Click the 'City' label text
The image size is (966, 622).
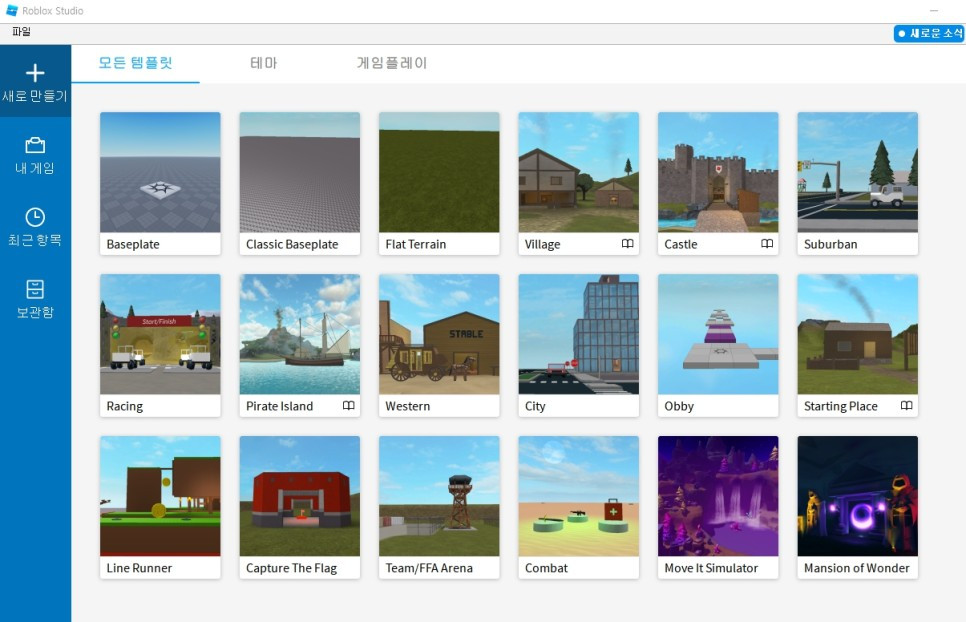click(535, 406)
